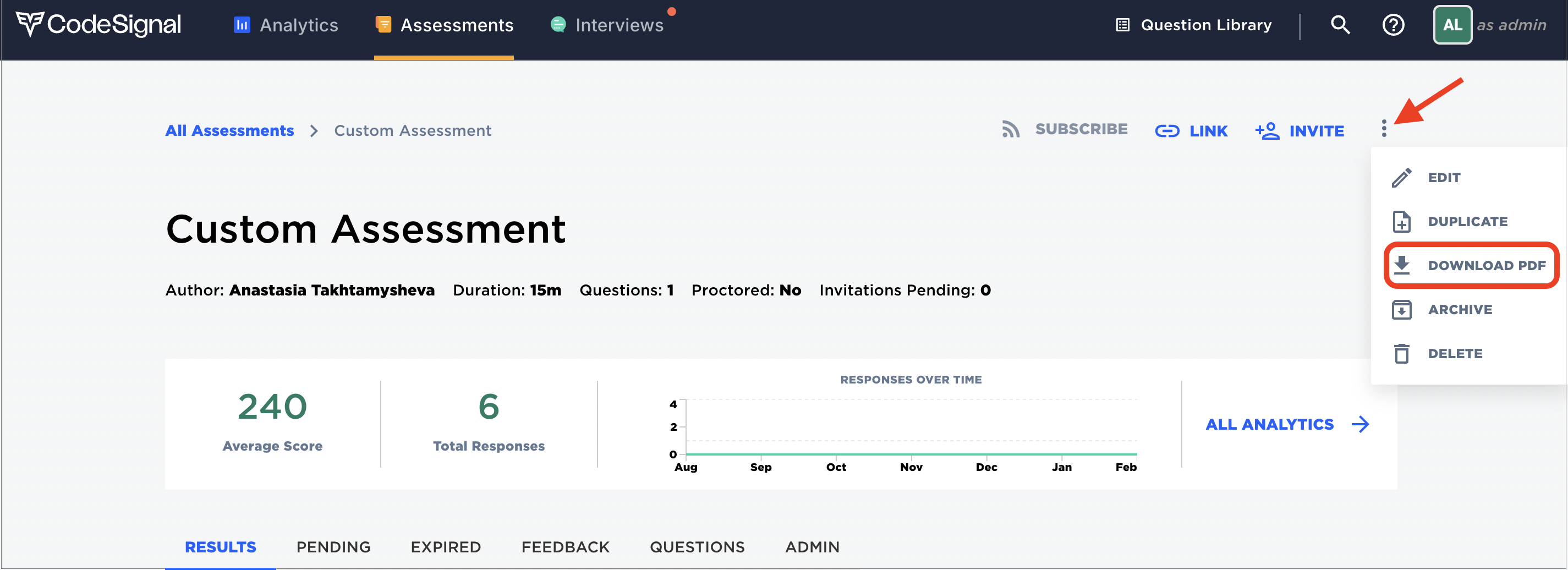Click the chain link icon
This screenshot has height=570, width=1568.
1167,131
